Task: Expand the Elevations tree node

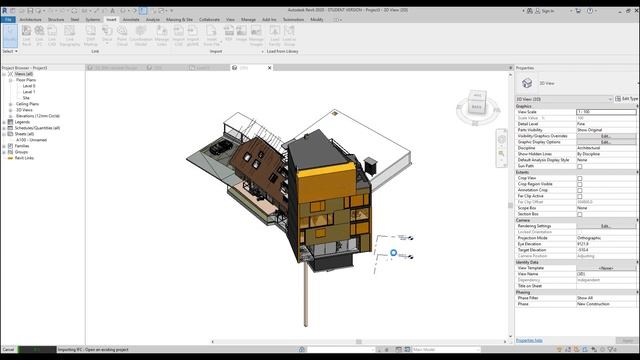Action: coord(11,116)
